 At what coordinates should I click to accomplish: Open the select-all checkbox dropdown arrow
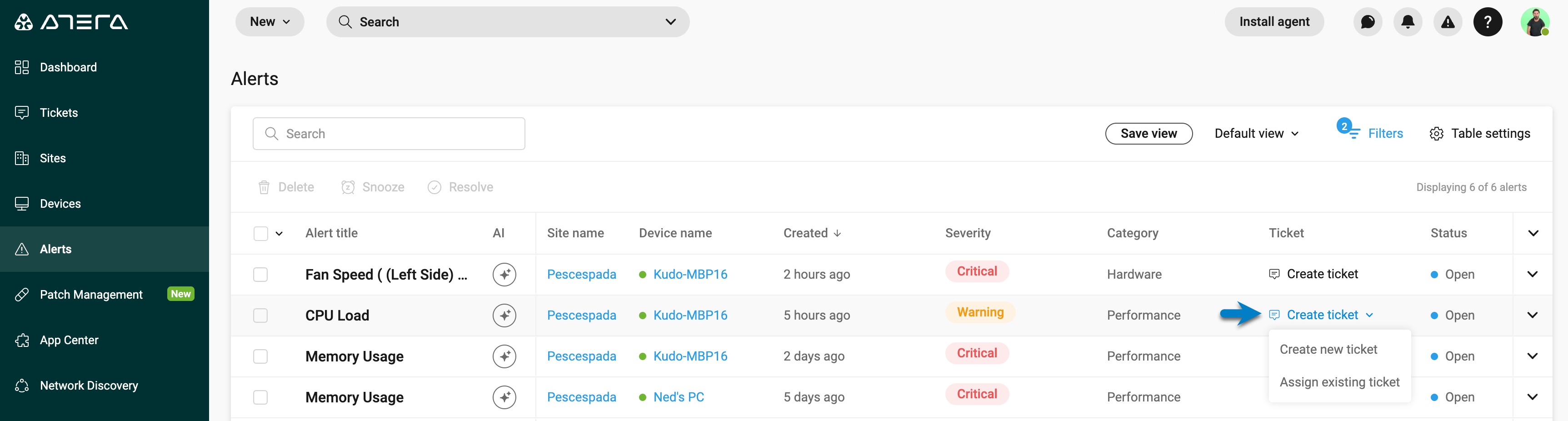click(x=279, y=233)
